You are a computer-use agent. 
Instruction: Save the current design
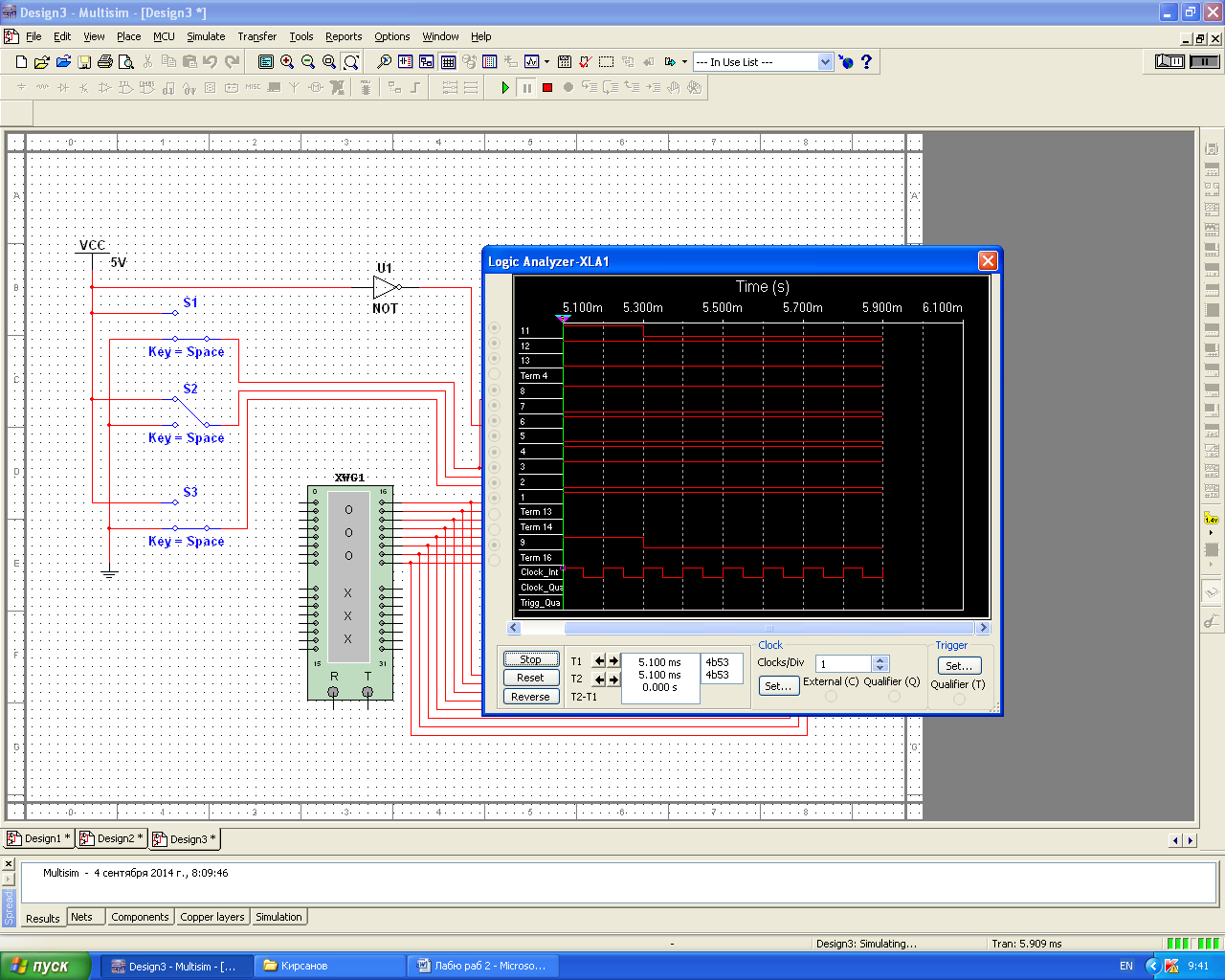click(x=84, y=62)
